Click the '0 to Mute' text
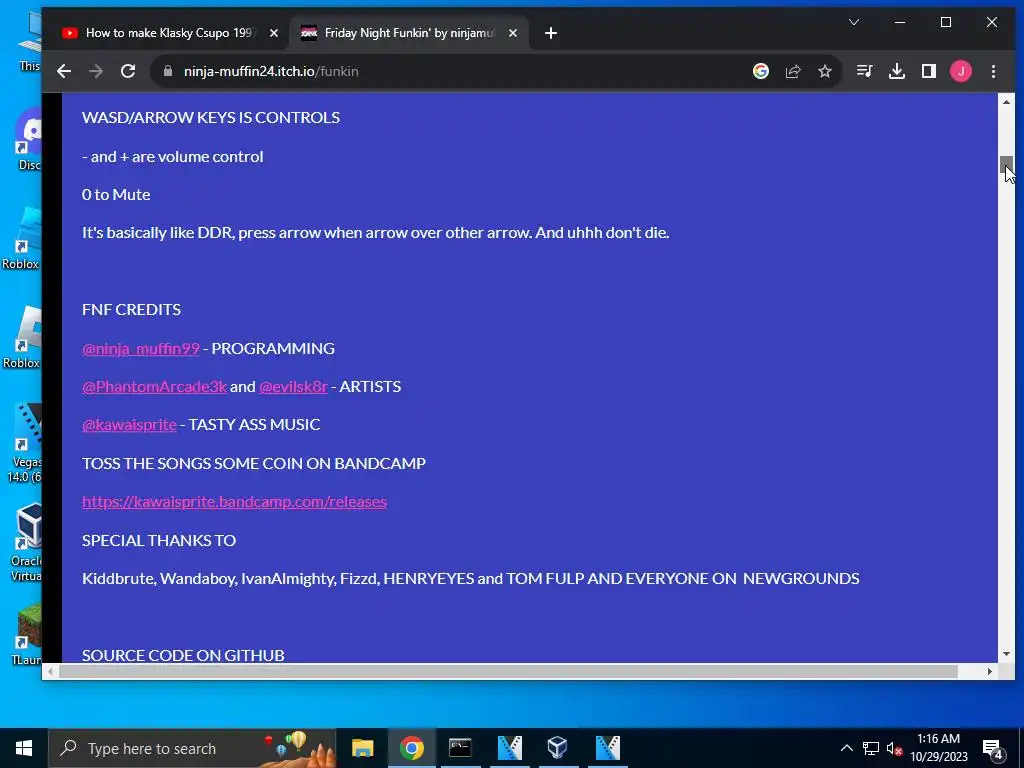The width and height of the screenshot is (1024, 768). click(x=116, y=195)
